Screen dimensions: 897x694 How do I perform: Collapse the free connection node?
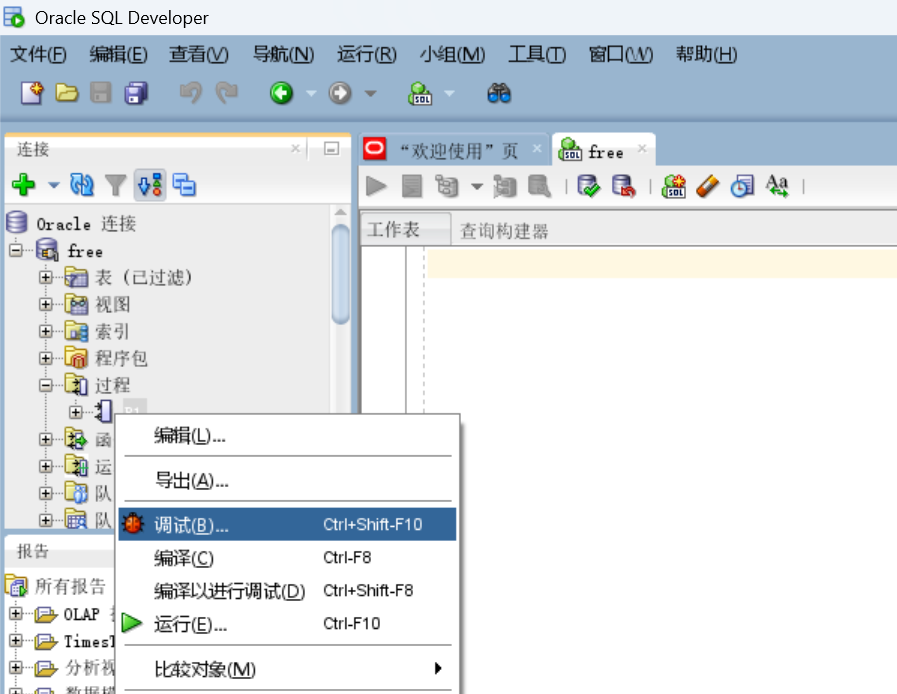point(16,250)
